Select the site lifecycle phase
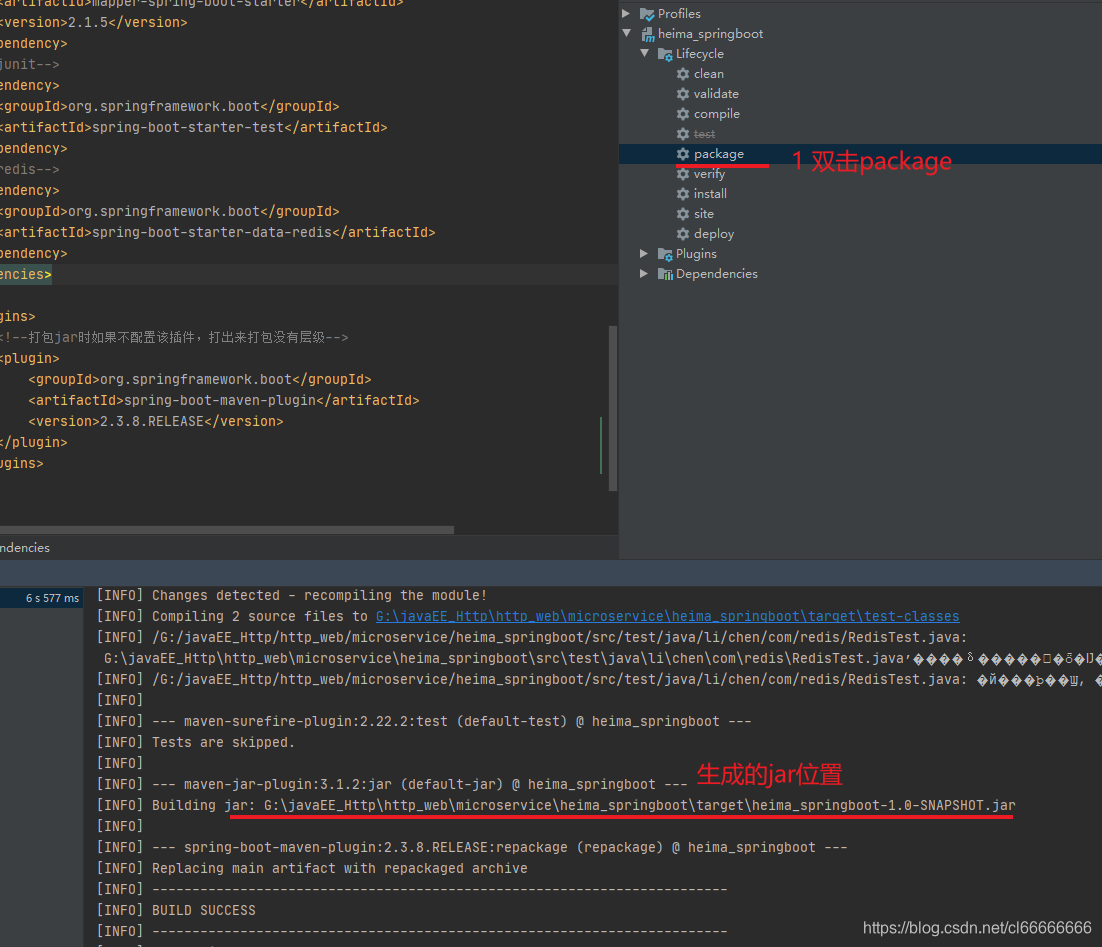The image size is (1102, 947). [x=704, y=214]
